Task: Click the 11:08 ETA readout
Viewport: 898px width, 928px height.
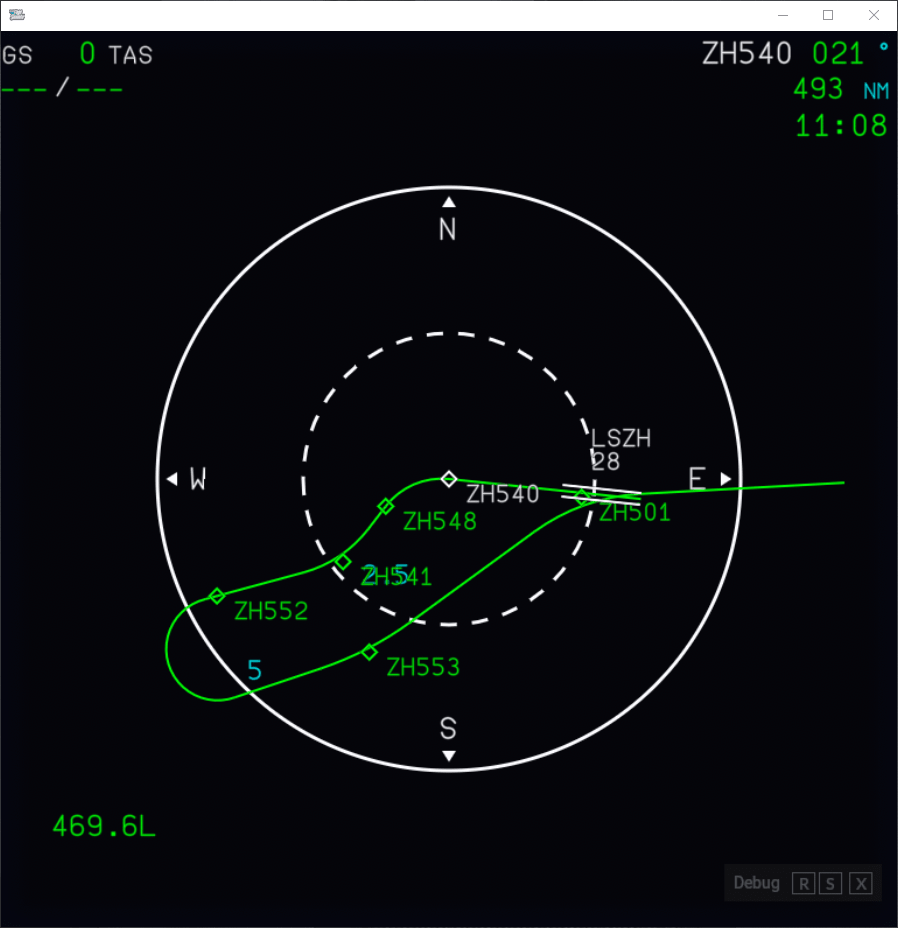Action: [840, 126]
